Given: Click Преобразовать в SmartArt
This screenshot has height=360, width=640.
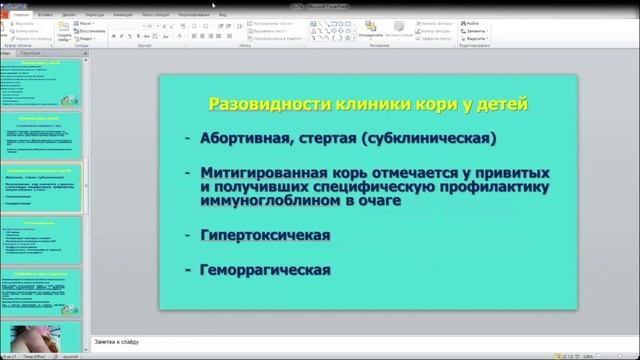Looking at the screenshot, I should tap(276, 38).
